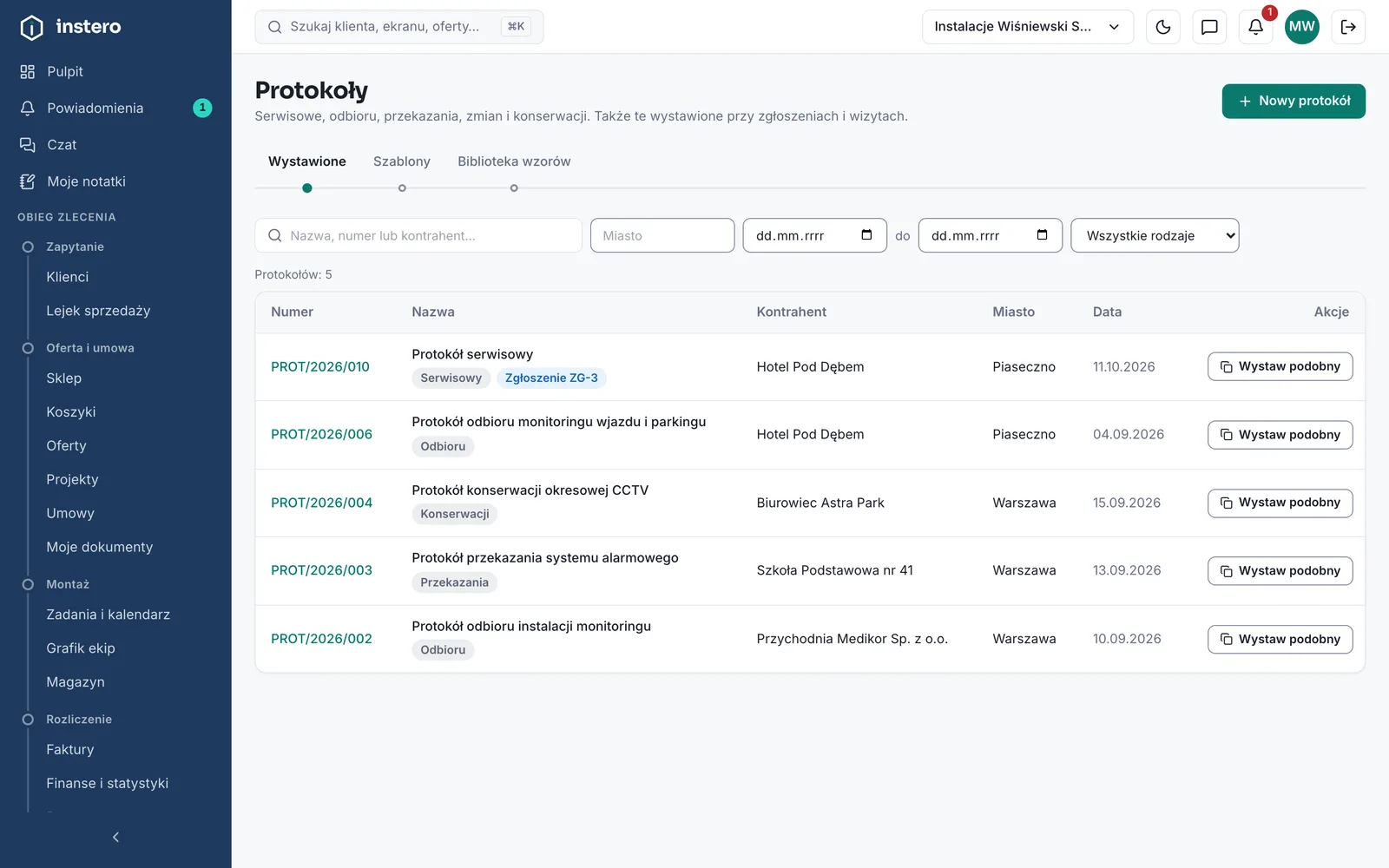
Task: Focus the Nazwa, numer lub kontrahent search
Action: (418, 235)
